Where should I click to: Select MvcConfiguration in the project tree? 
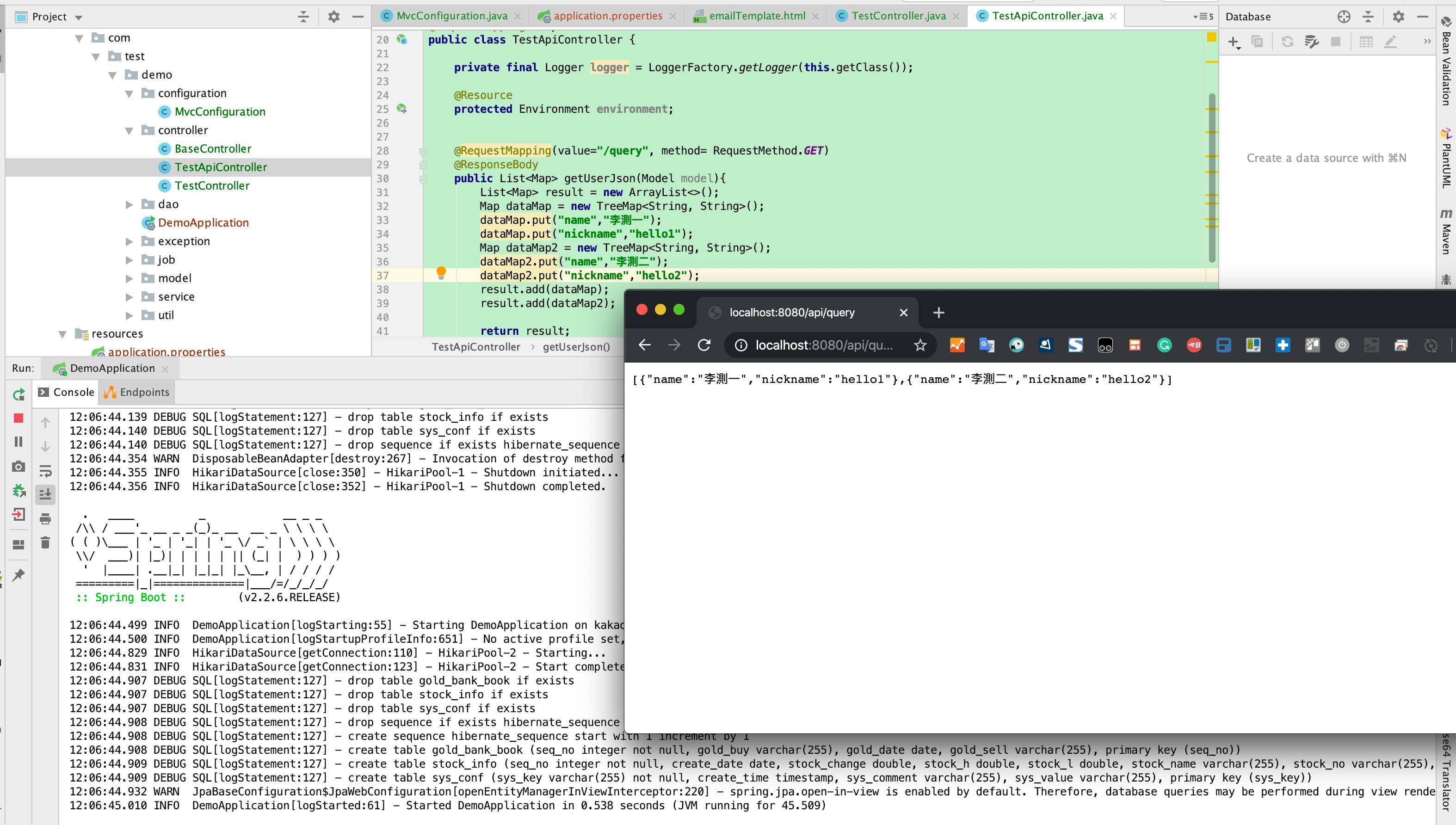coord(220,111)
